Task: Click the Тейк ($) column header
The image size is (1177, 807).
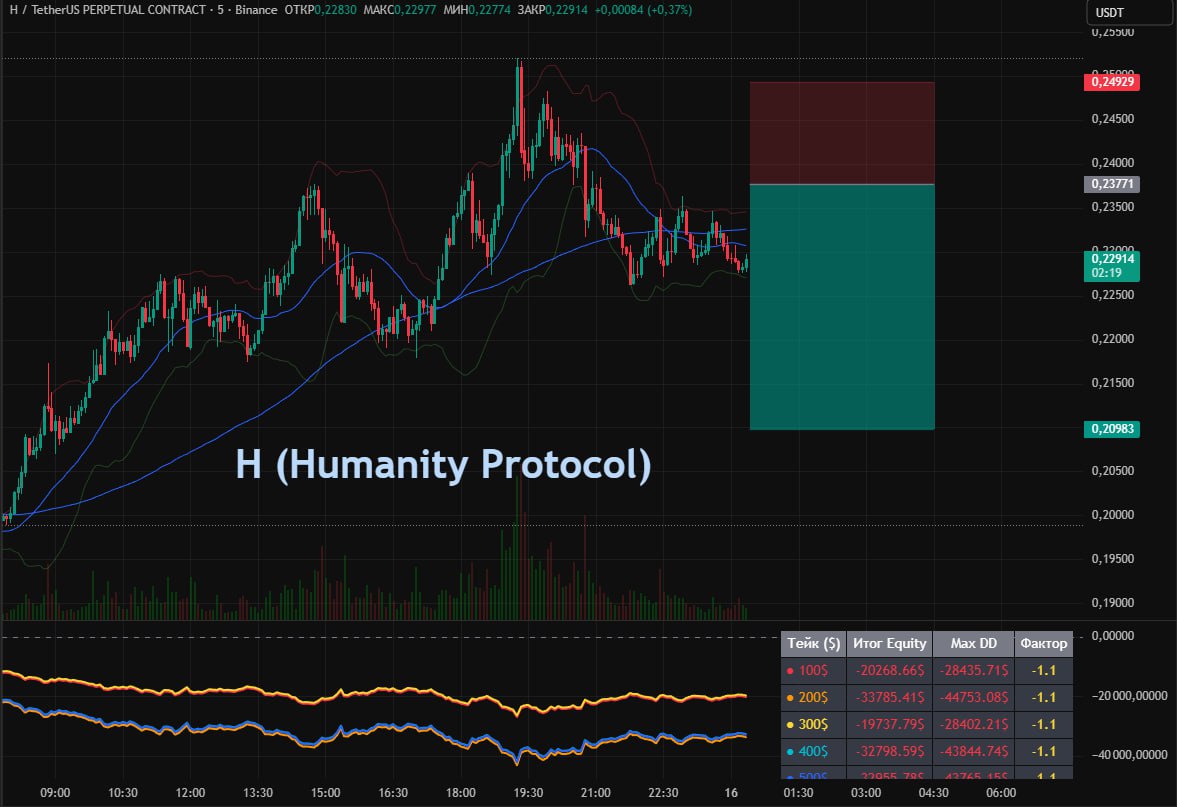Action: 814,643
